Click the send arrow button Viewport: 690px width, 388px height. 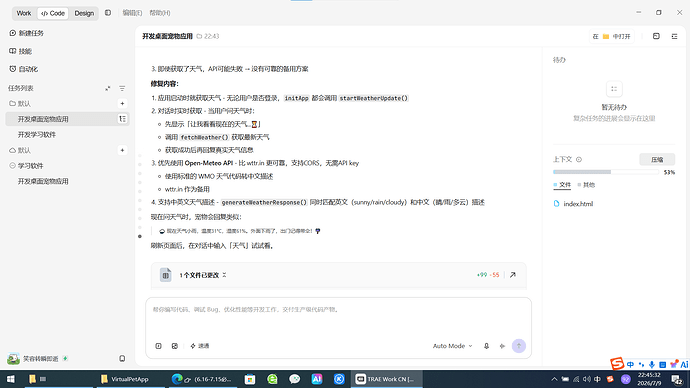point(519,346)
